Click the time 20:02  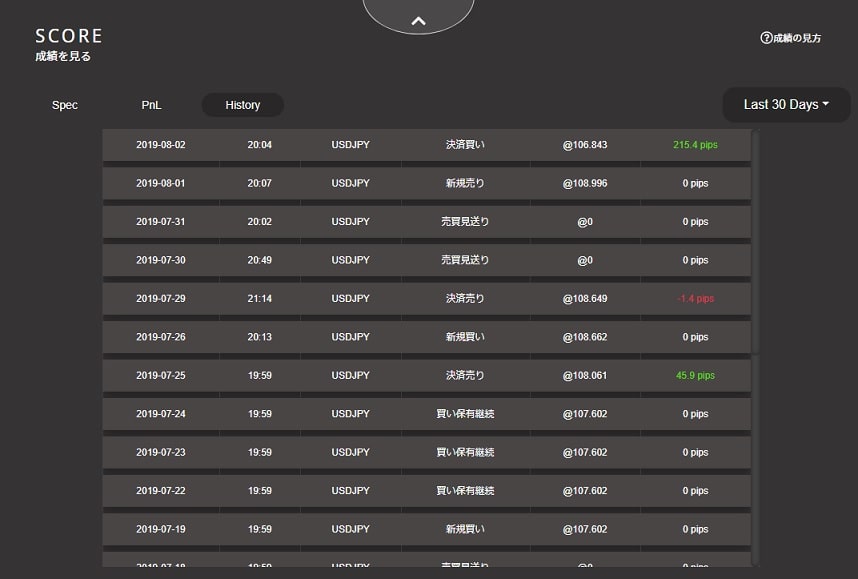259,222
